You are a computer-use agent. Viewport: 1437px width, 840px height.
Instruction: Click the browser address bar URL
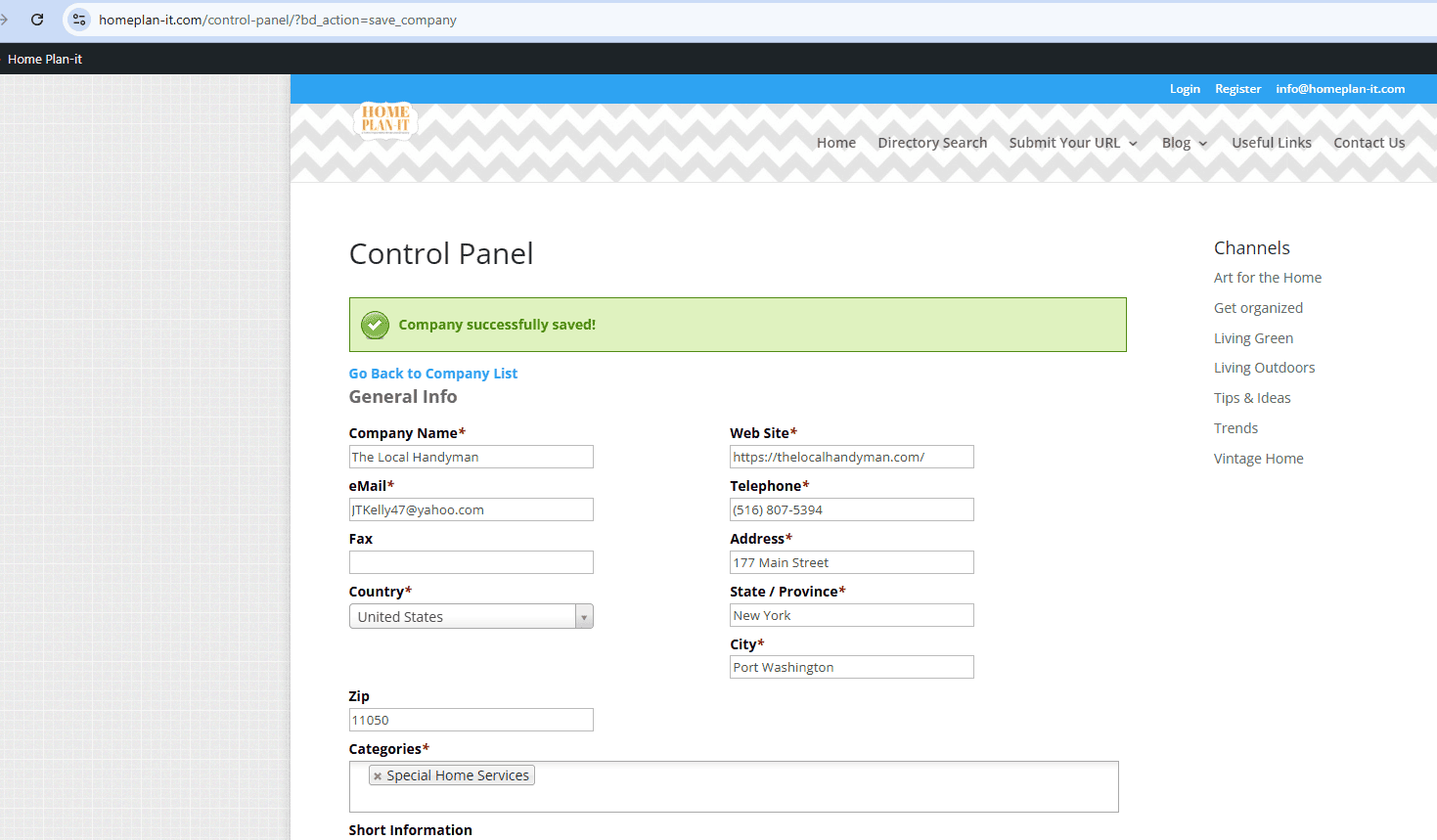click(x=278, y=20)
